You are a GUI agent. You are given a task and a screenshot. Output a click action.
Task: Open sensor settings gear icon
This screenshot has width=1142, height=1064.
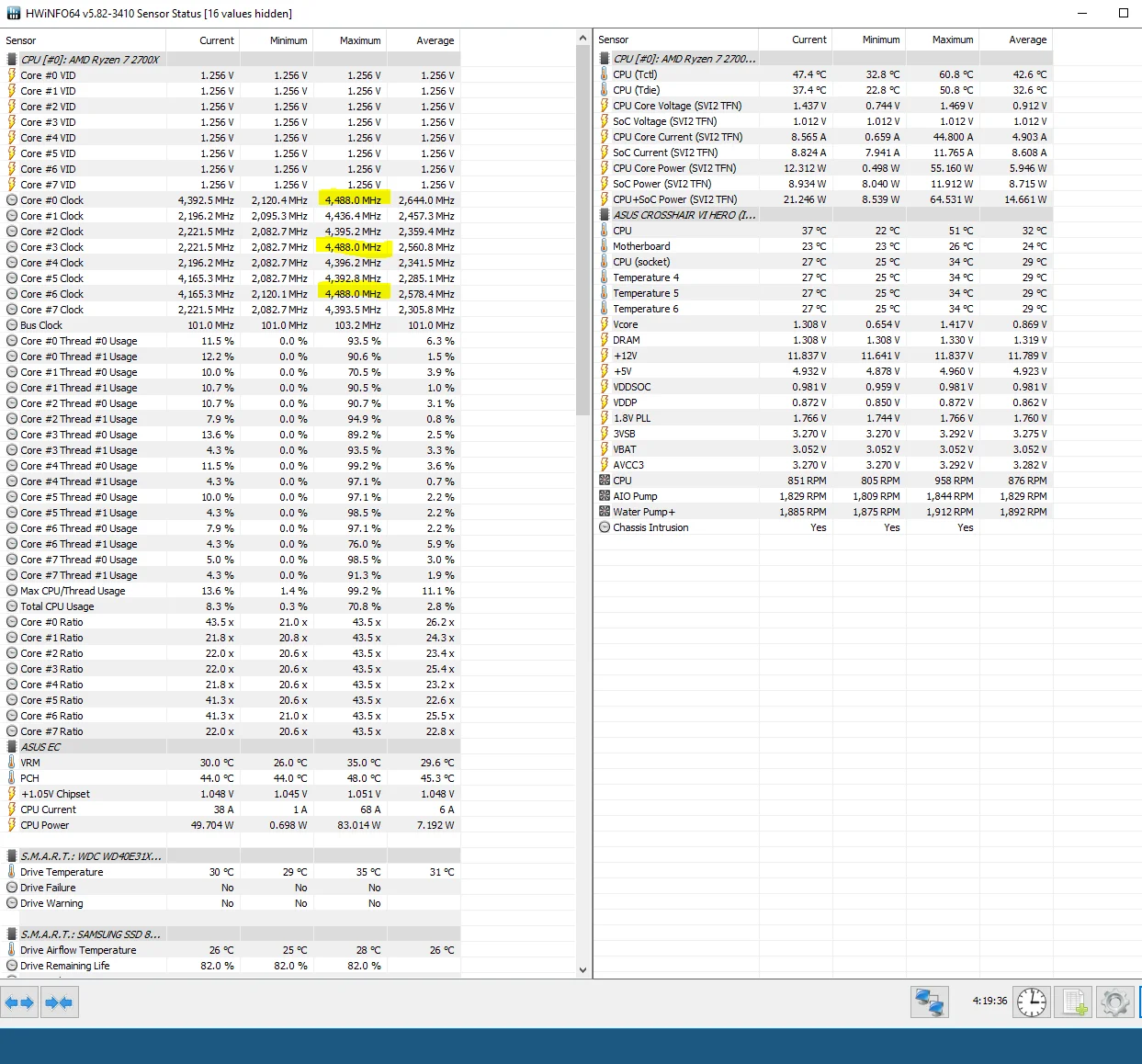click(1114, 1002)
